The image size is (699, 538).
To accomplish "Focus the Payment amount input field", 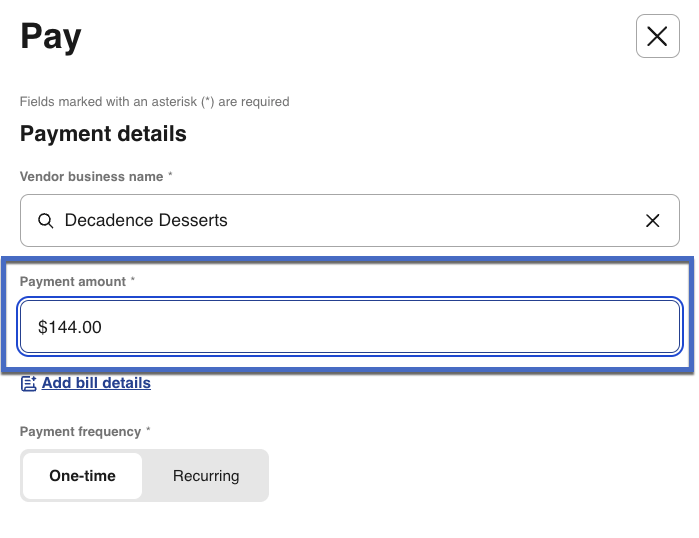I will point(350,327).
